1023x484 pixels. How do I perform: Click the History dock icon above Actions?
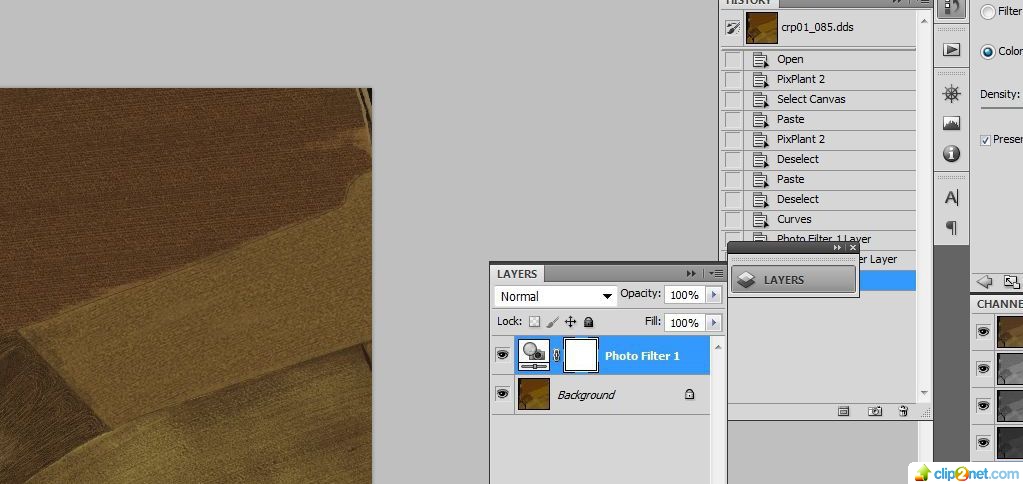[951, 8]
